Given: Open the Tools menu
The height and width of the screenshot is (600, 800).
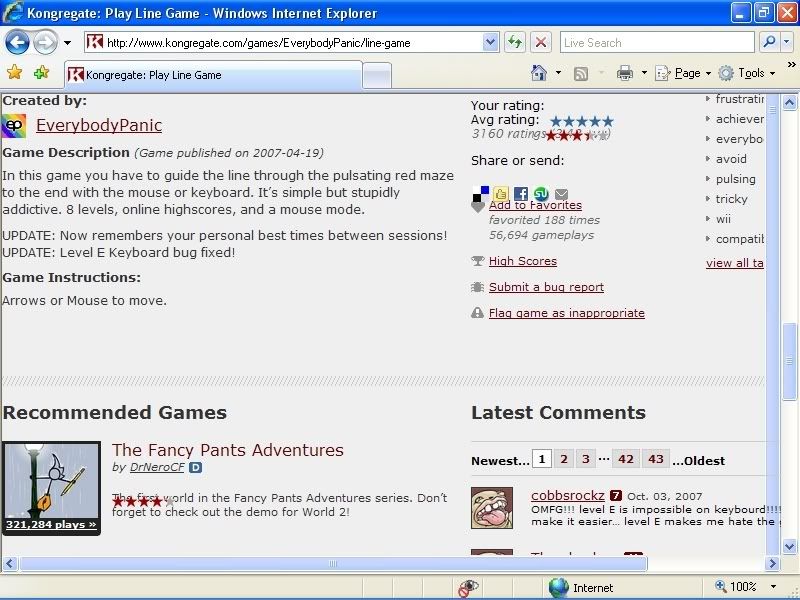Looking at the screenshot, I should pyautogui.click(x=747, y=73).
